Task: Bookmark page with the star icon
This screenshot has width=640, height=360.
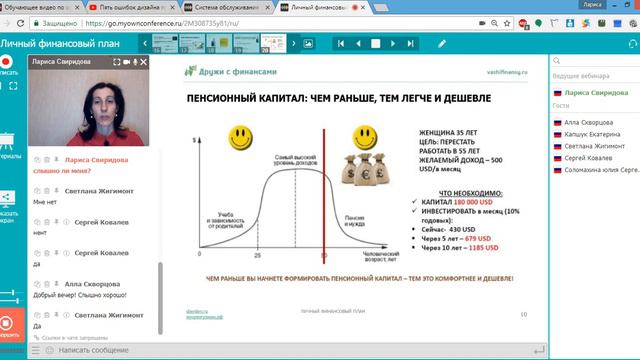Action: (x=507, y=23)
